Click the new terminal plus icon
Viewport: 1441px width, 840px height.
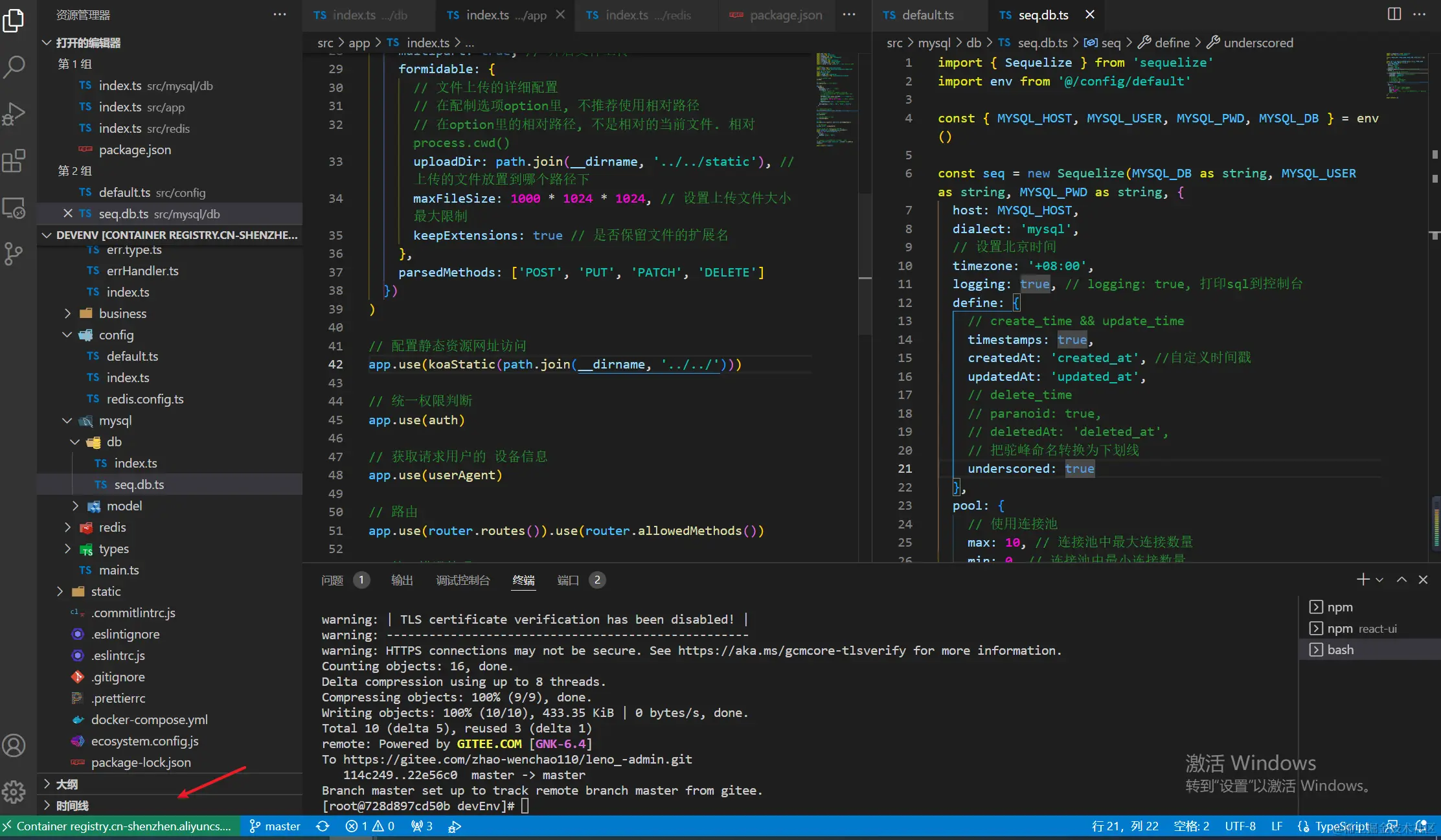coord(1363,580)
